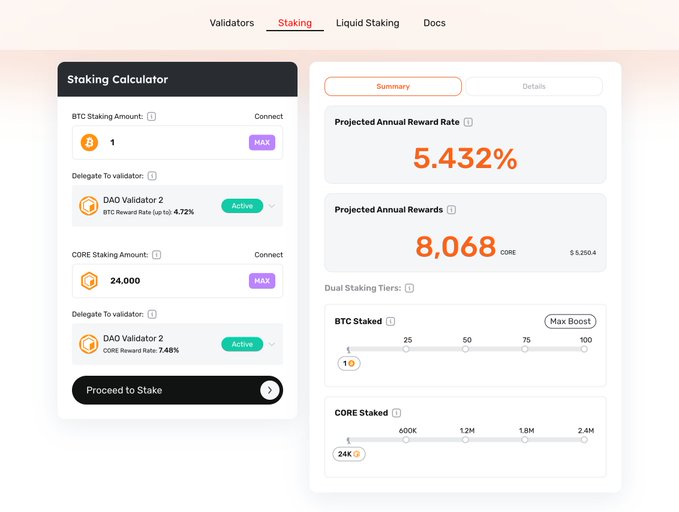Click the arrow icon on Proceed to Stake

click(270, 390)
